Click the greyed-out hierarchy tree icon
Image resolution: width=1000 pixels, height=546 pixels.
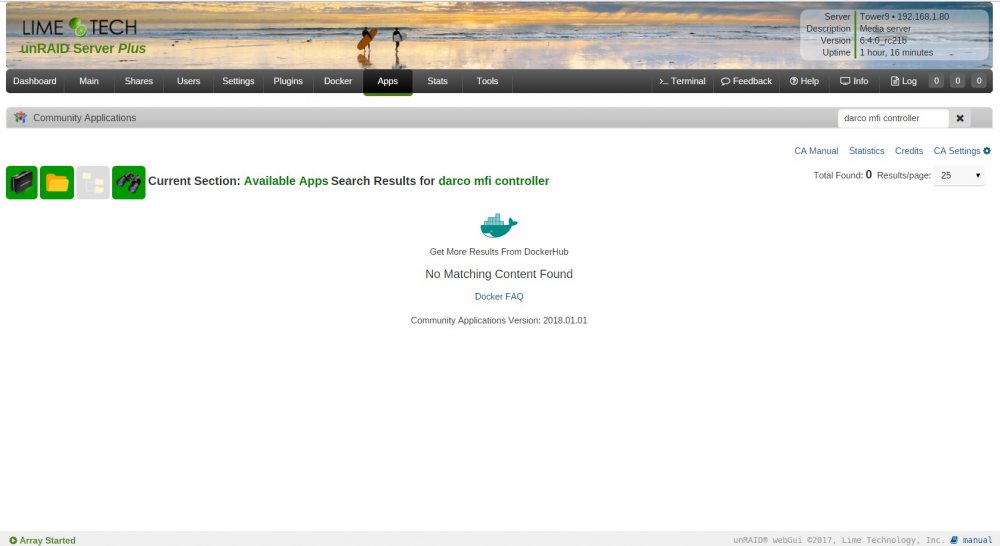pyautogui.click(x=93, y=182)
